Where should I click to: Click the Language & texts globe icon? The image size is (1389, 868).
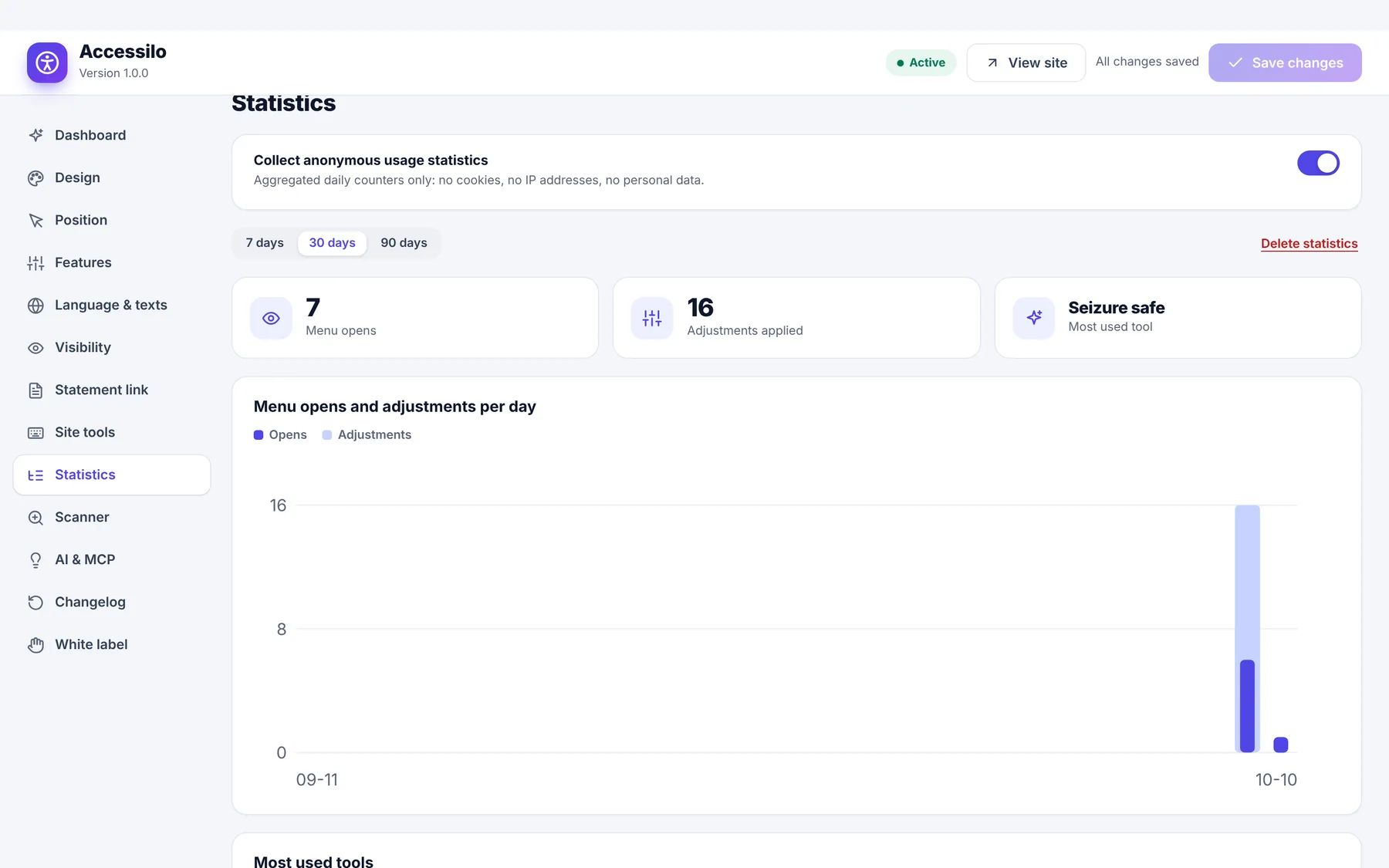[x=35, y=305]
